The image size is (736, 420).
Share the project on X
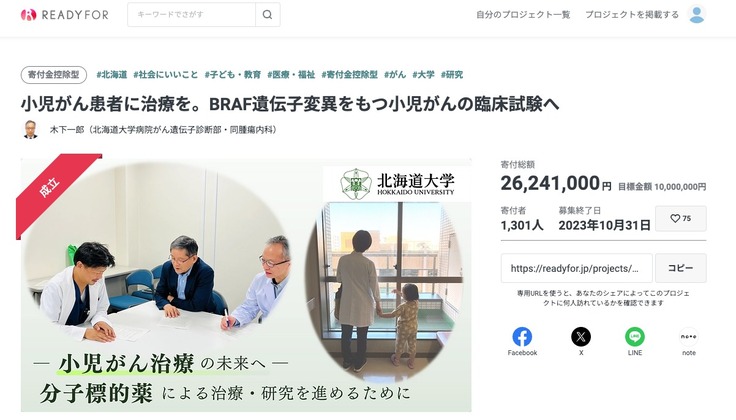pyautogui.click(x=581, y=342)
